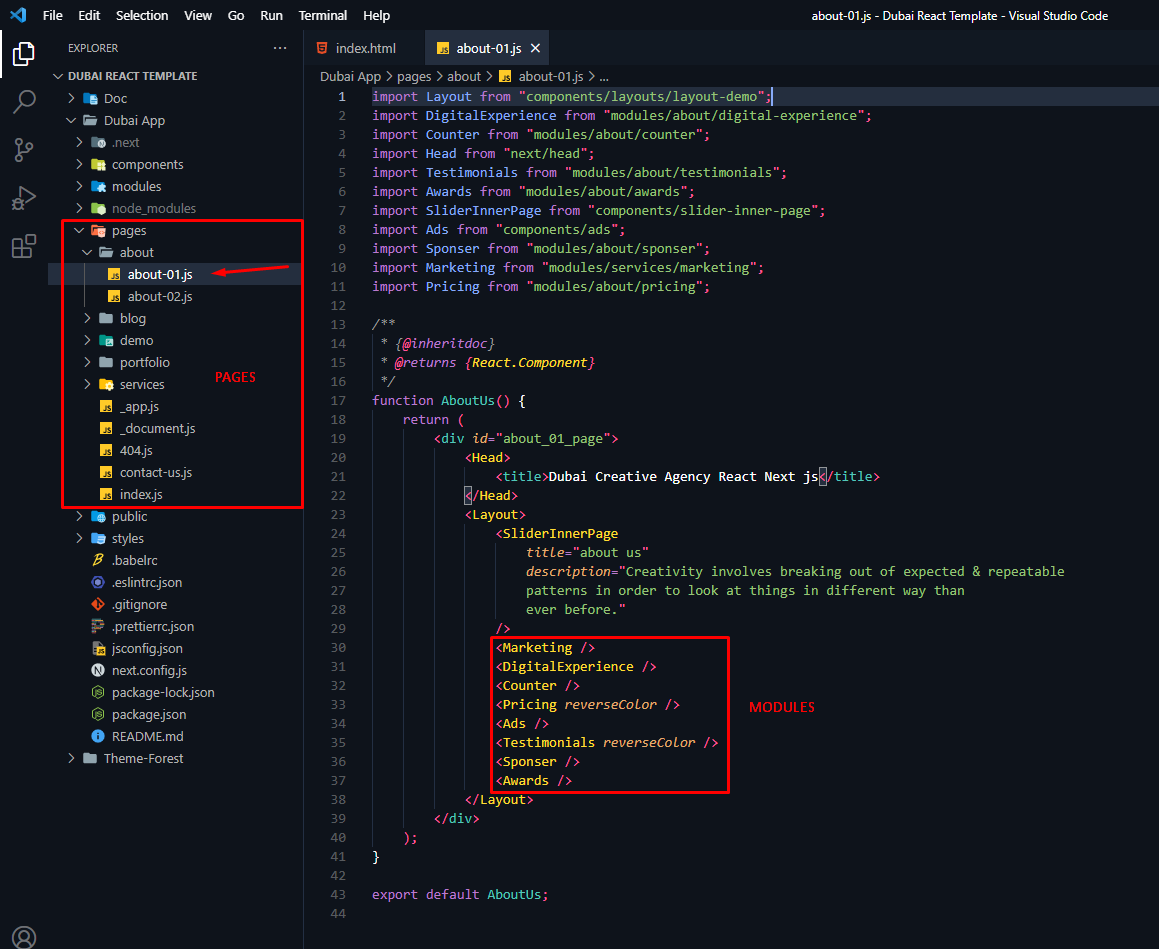Click the README.md info file icon

[98, 736]
